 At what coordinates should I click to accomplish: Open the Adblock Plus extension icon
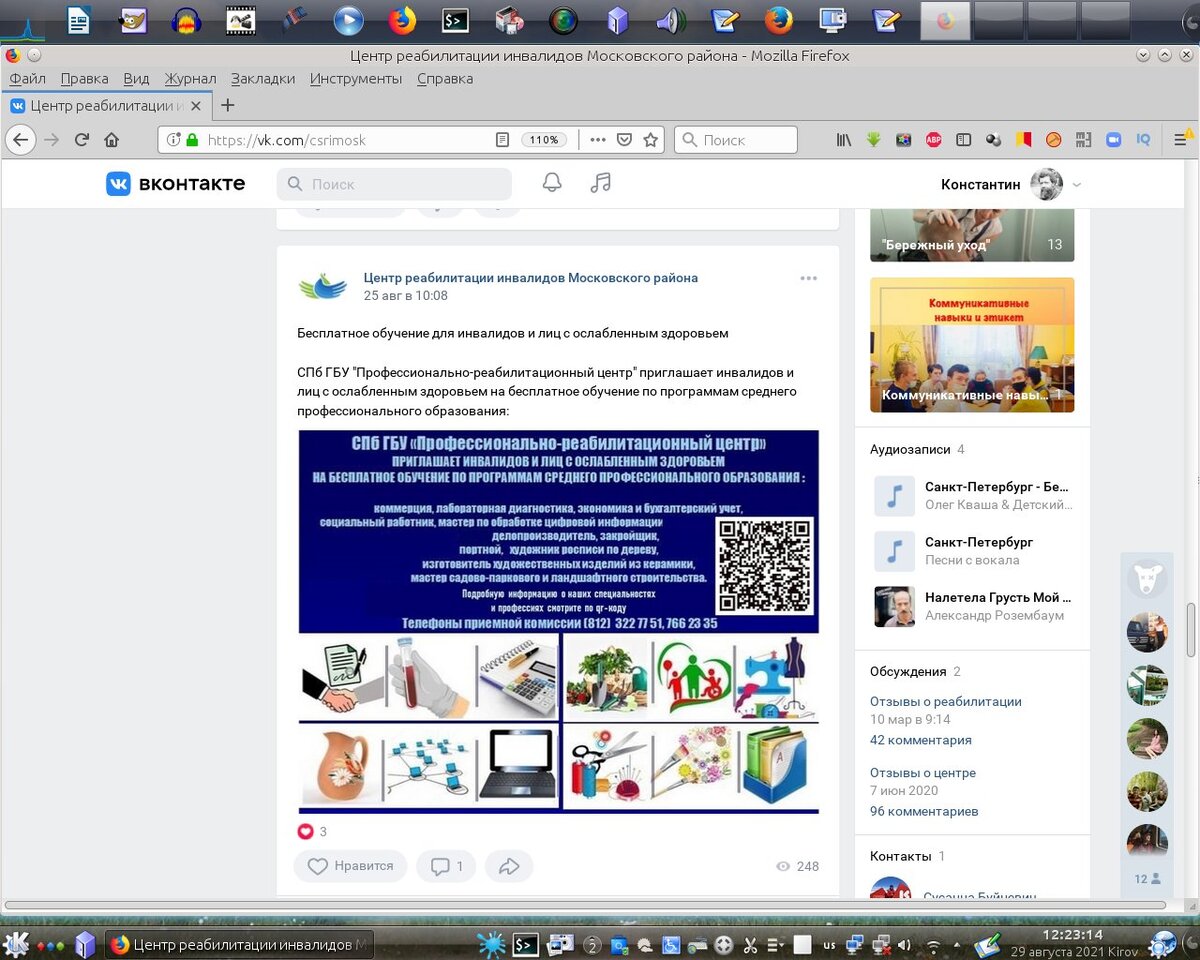point(933,140)
